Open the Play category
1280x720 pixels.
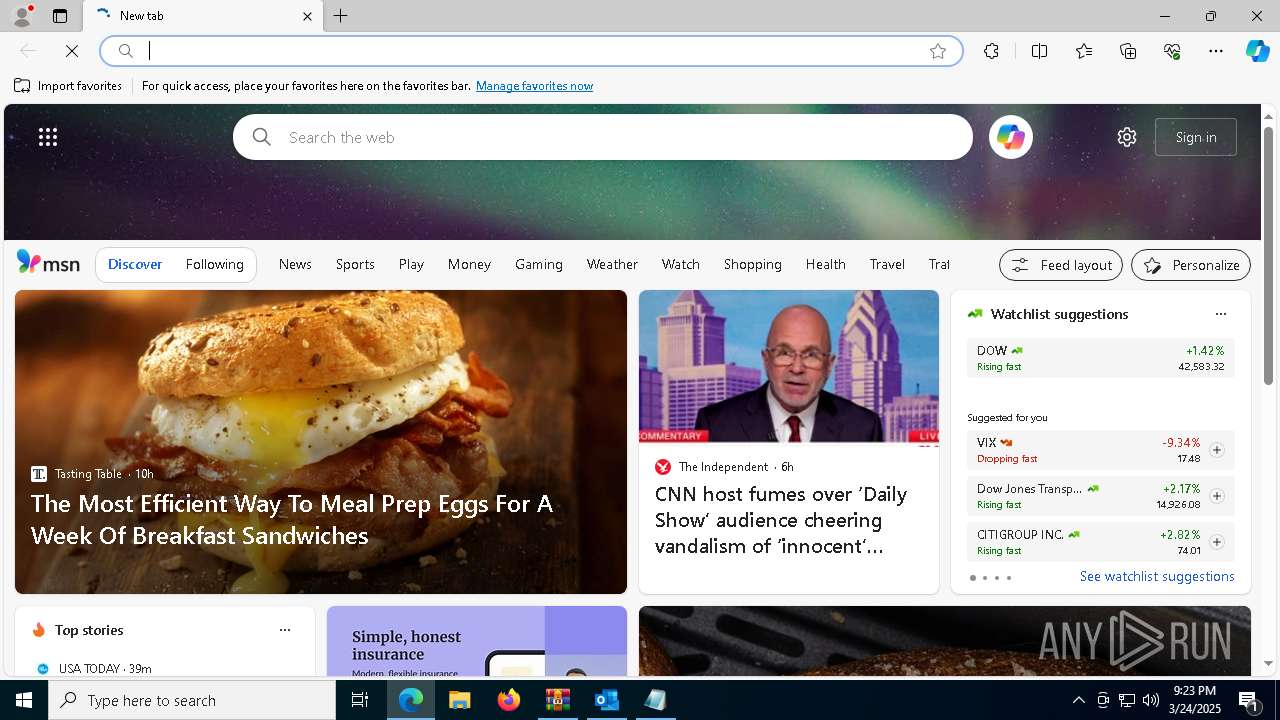click(x=411, y=264)
